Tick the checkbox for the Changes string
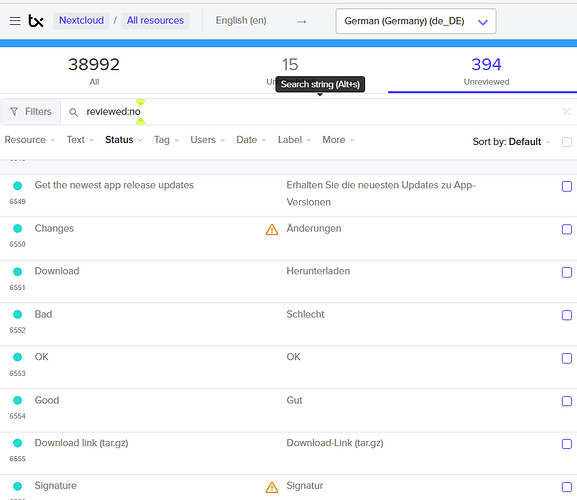577x500 pixels. pyautogui.click(x=566, y=229)
